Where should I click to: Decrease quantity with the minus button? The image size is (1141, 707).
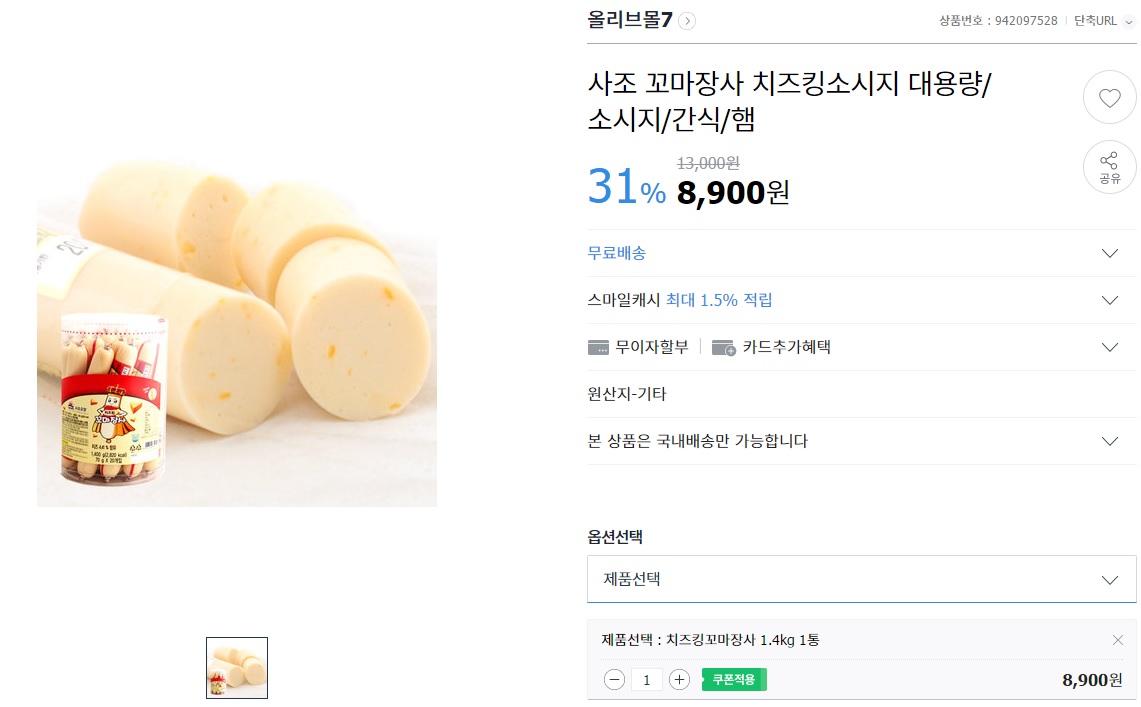615,680
